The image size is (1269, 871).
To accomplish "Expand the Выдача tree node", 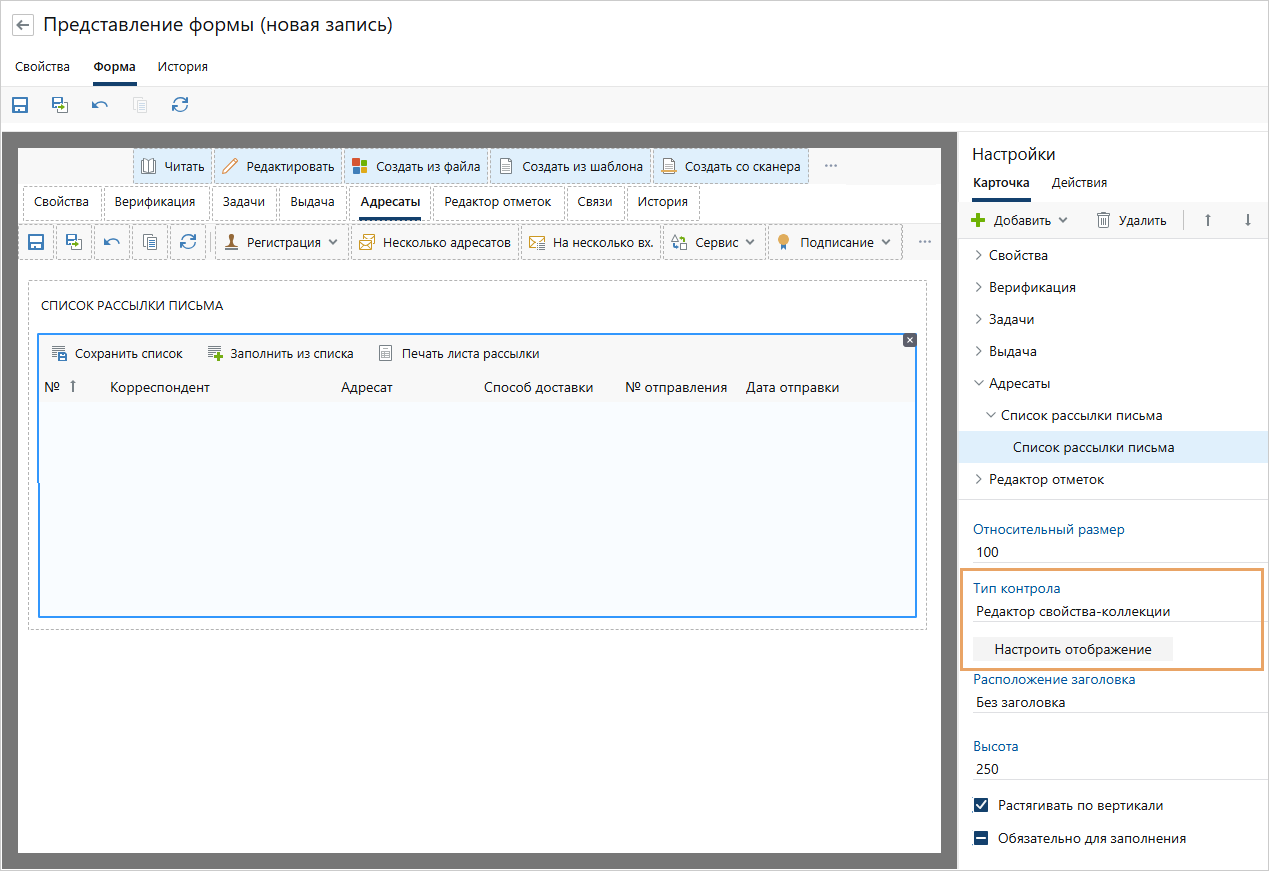I will pos(978,351).
